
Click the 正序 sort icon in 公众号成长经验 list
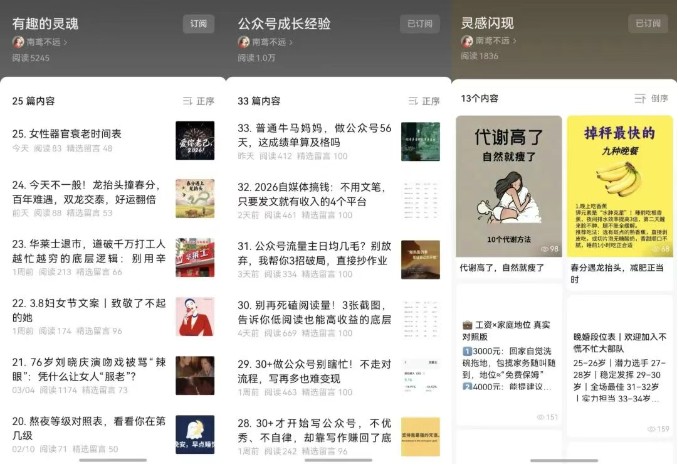point(412,101)
